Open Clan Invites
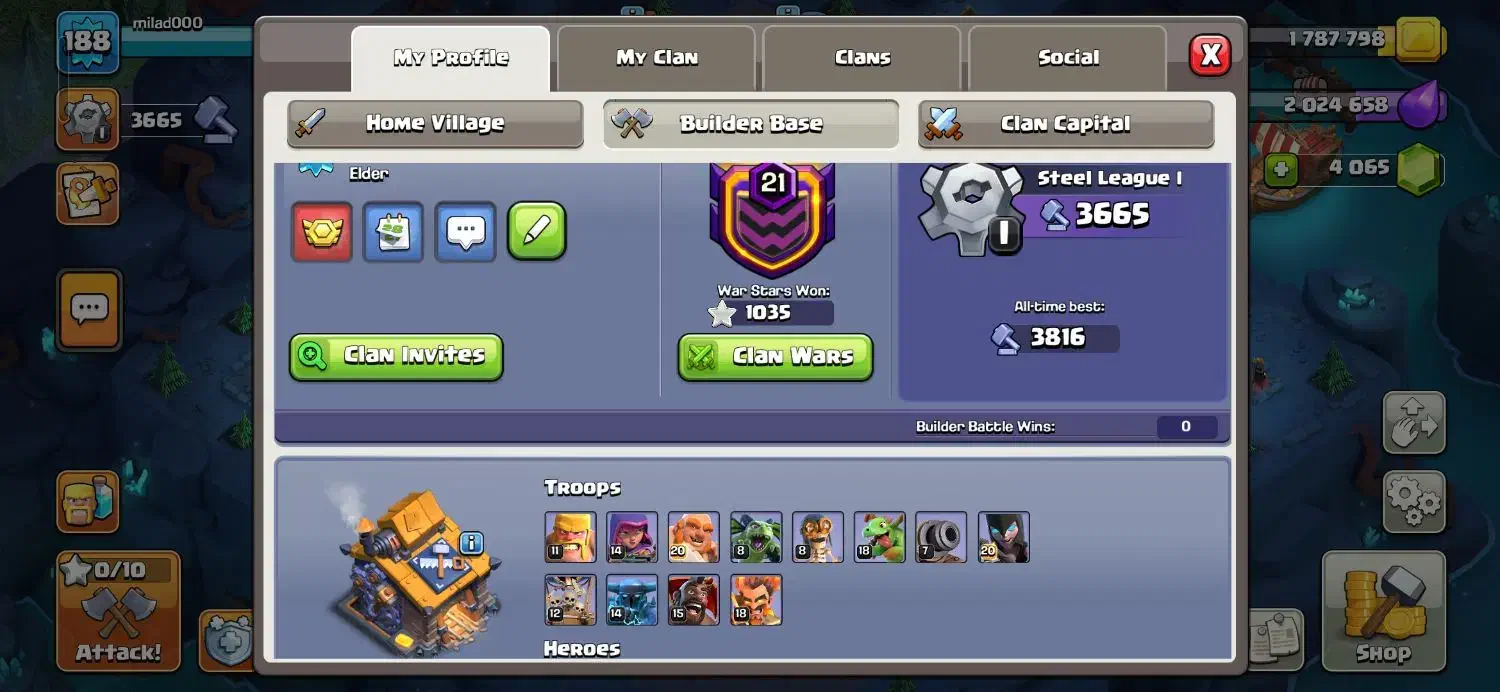 click(396, 356)
